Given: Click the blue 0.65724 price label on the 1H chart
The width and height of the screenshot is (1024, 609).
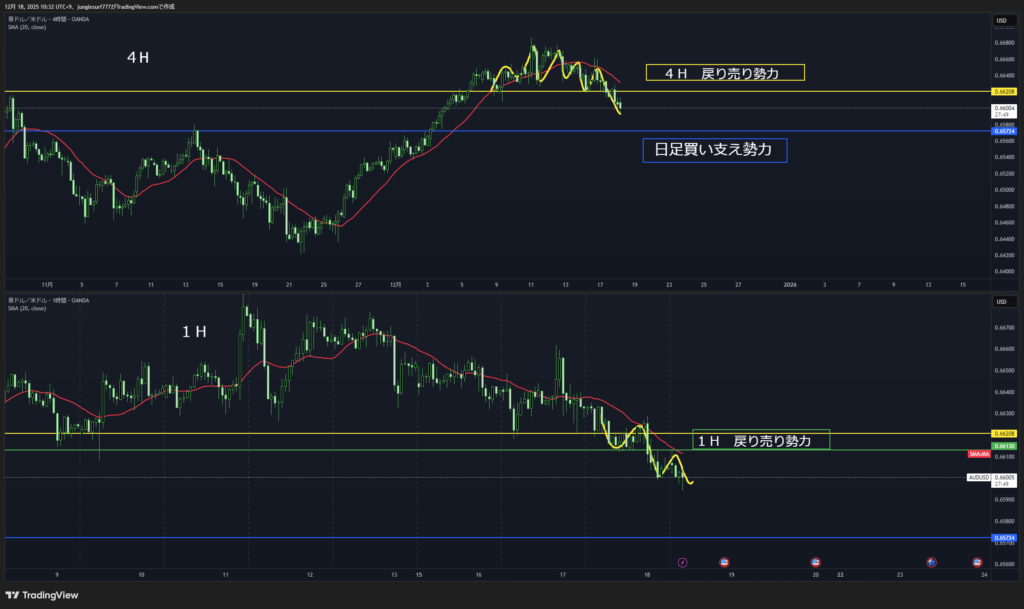Looking at the screenshot, I should [1004, 538].
